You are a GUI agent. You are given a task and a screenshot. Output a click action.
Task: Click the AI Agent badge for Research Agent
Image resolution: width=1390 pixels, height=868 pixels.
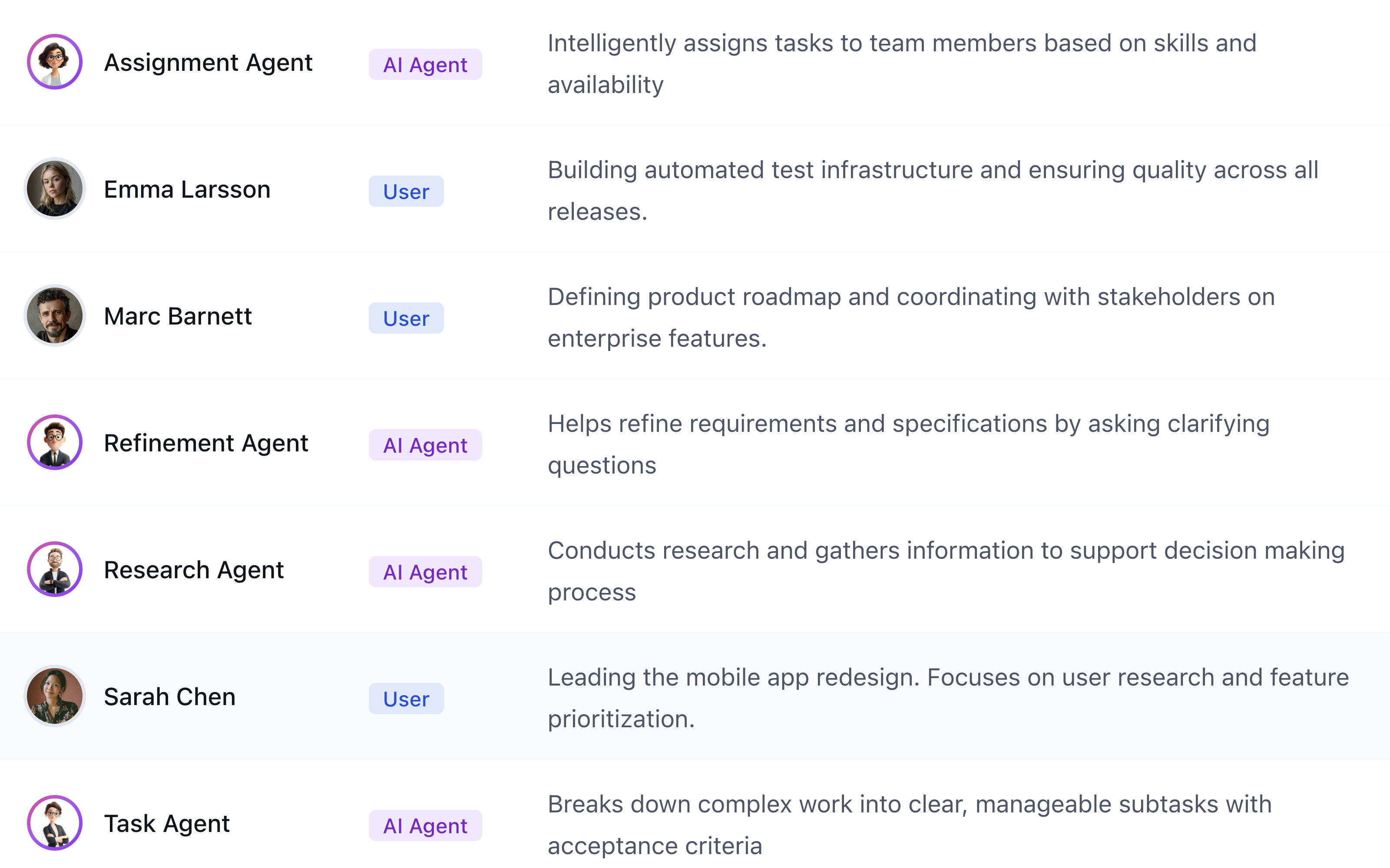pos(425,572)
